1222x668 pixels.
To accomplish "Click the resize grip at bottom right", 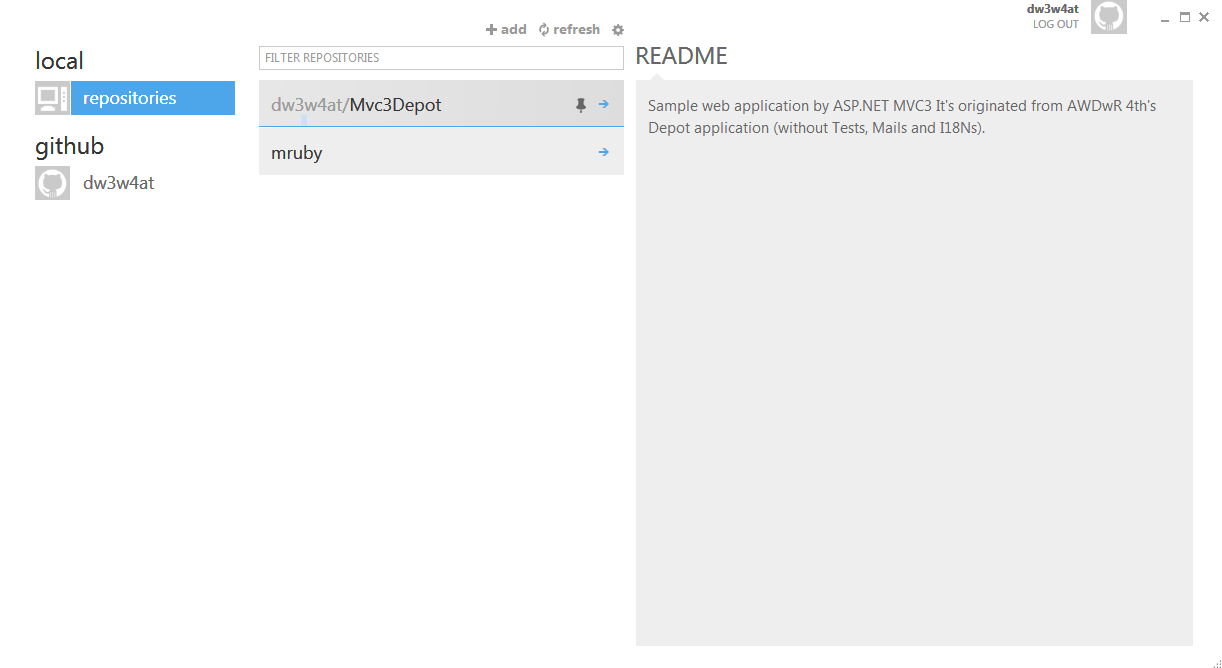I will click(1215, 661).
